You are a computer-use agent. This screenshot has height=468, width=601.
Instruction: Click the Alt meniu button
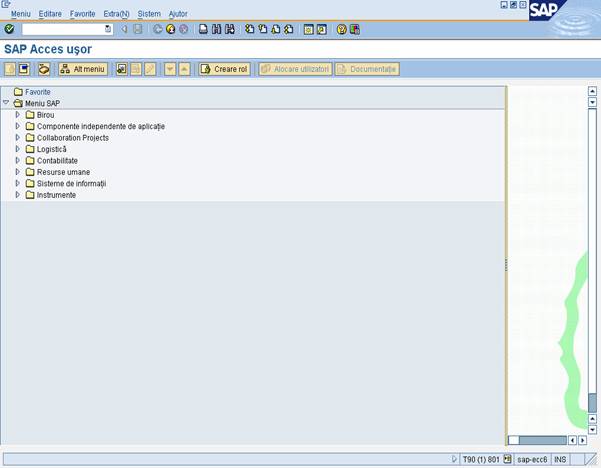[83, 69]
